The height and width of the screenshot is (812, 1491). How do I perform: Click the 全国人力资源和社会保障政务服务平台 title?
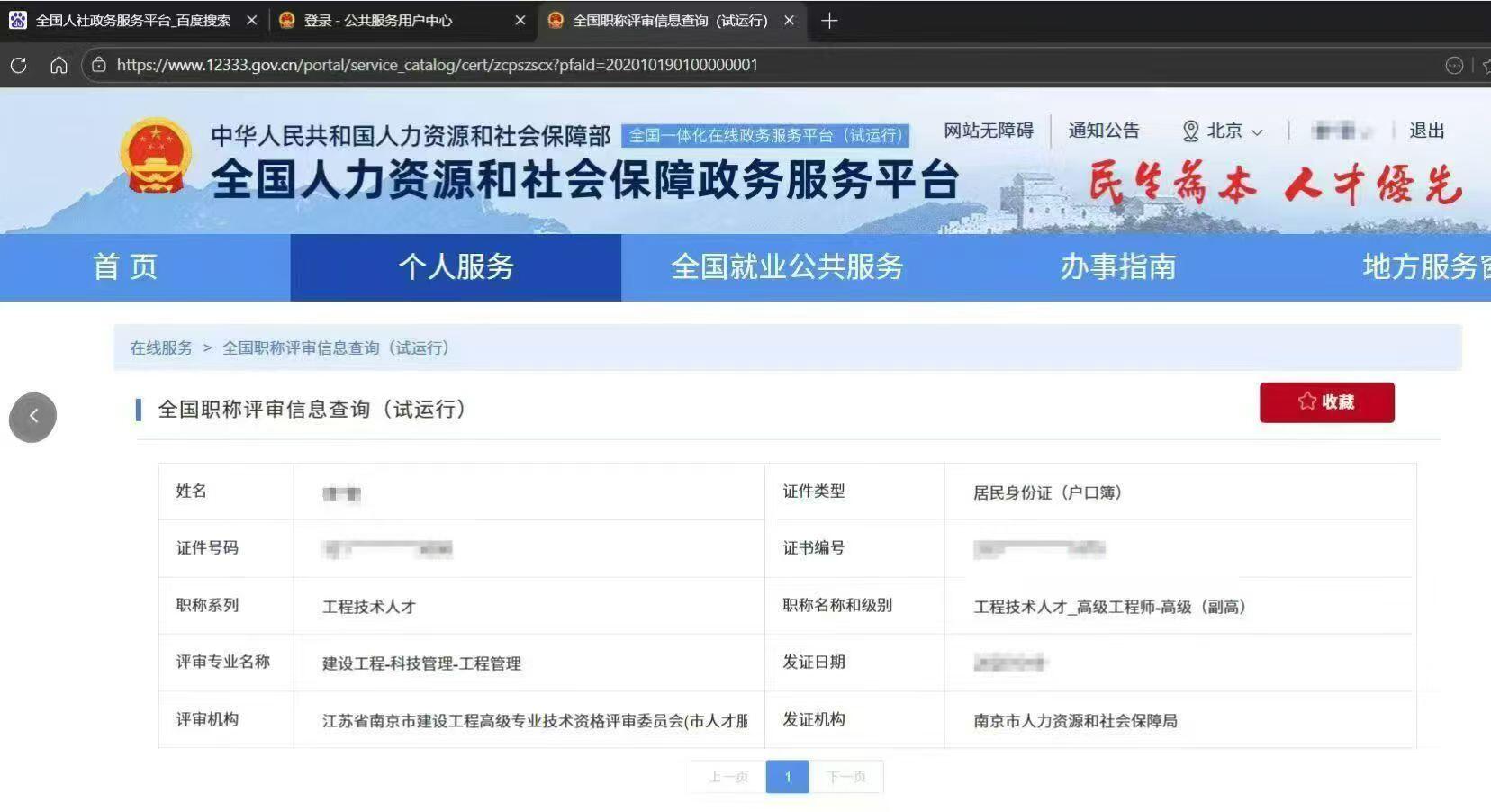(x=585, y=179)
